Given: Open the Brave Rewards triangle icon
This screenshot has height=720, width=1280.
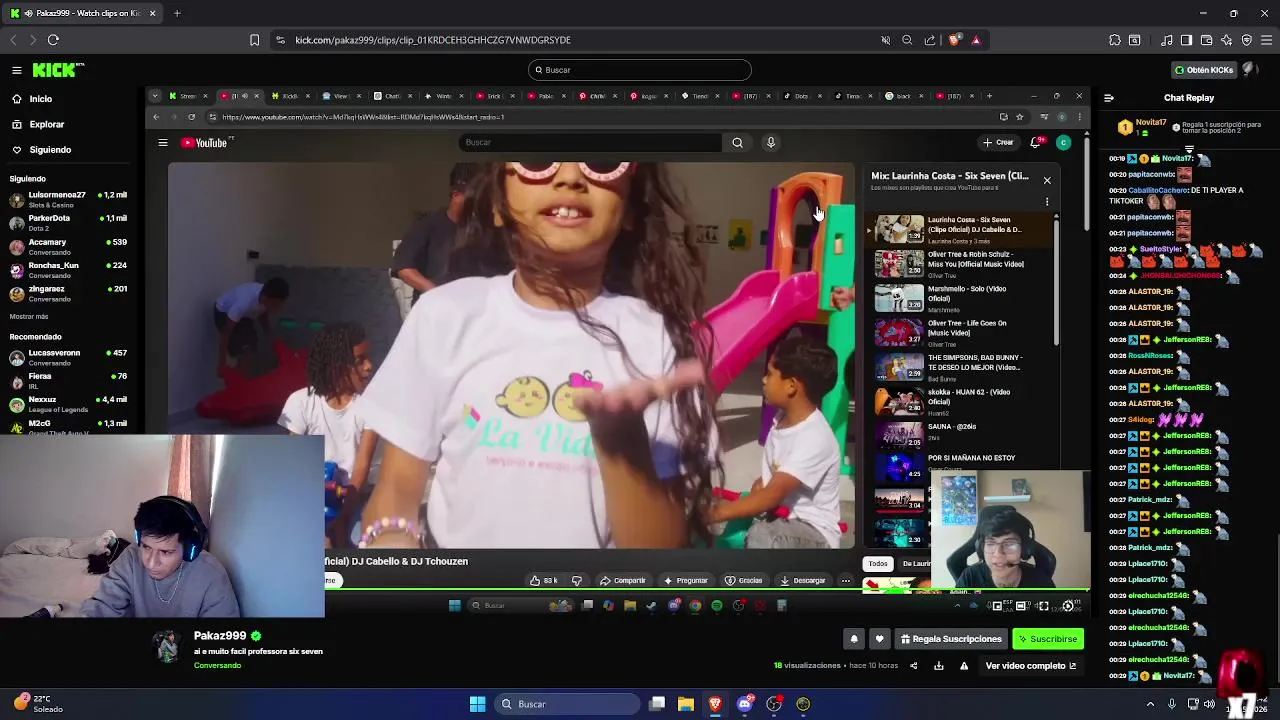Looking at the screenshot, I should (x=976, y=40).
